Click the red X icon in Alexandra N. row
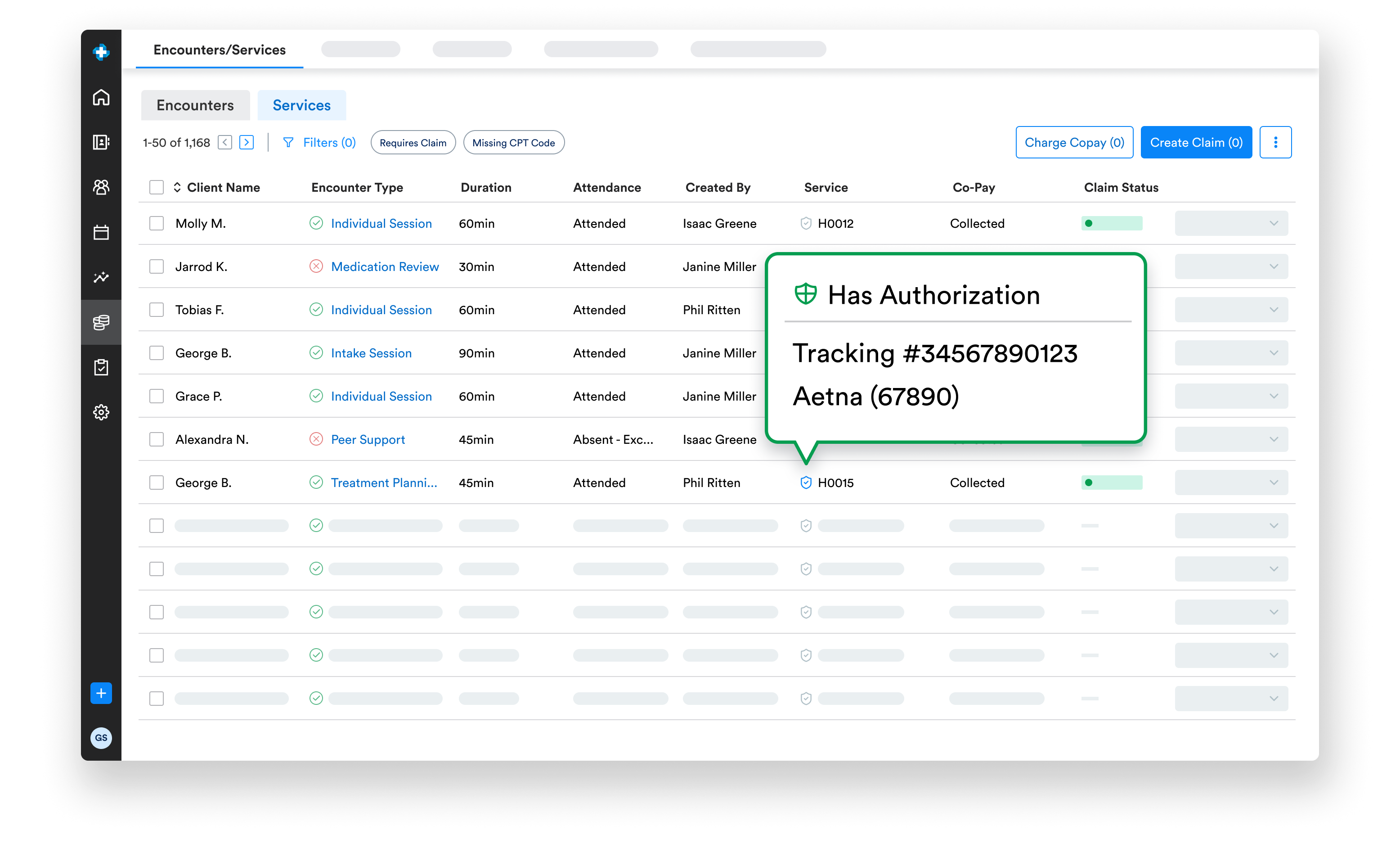The height and width of the screenshot is (857, 1400). [x=316, y=439]
